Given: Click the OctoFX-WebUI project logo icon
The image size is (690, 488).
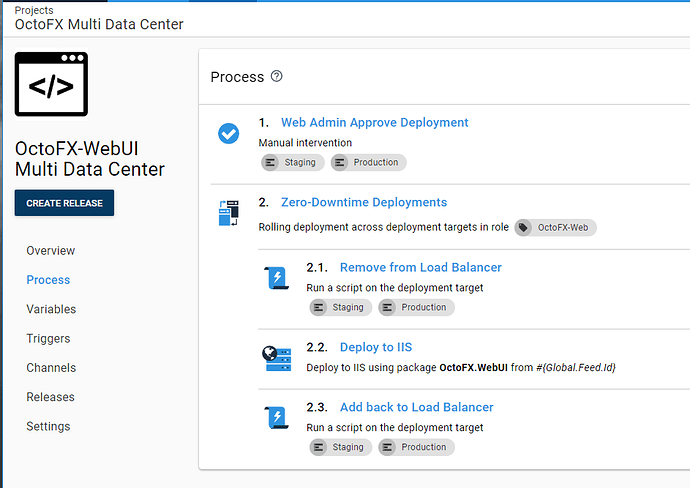Looking at the screenshot, I should point(51,84).
